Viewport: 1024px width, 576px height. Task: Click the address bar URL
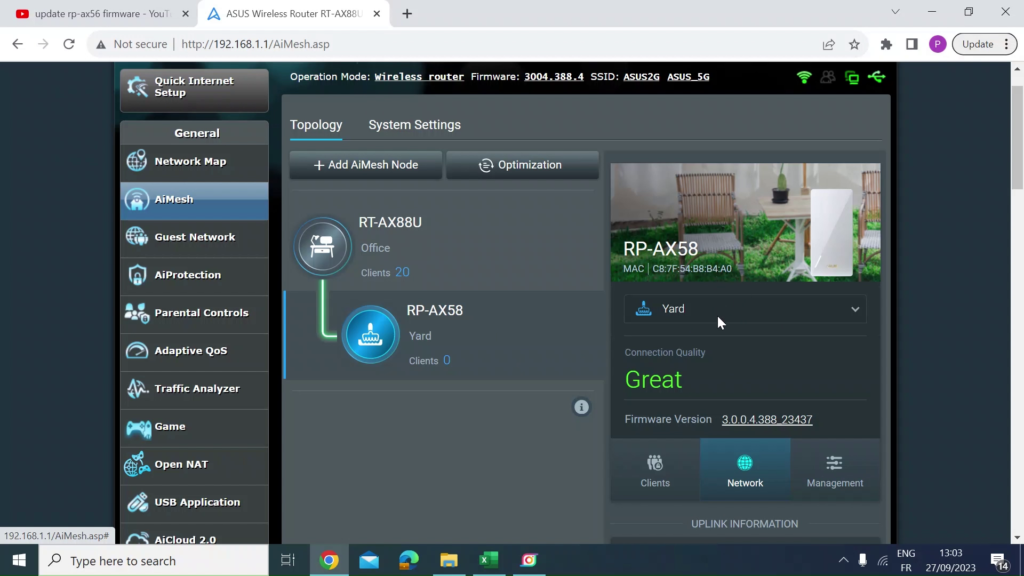pyautogui.click(x=255, y=44)
